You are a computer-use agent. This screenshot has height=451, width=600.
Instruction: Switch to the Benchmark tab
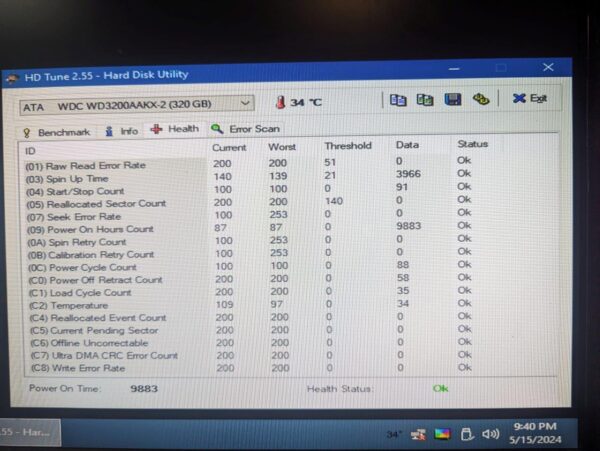point(57,132)
